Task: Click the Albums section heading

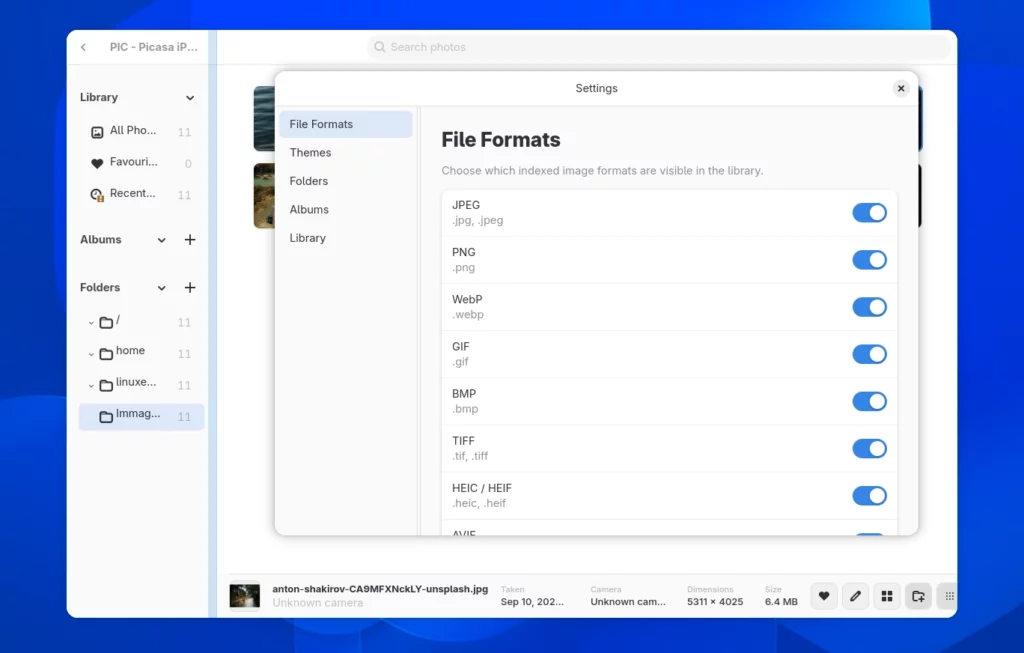Action: (x=101, y=240)
